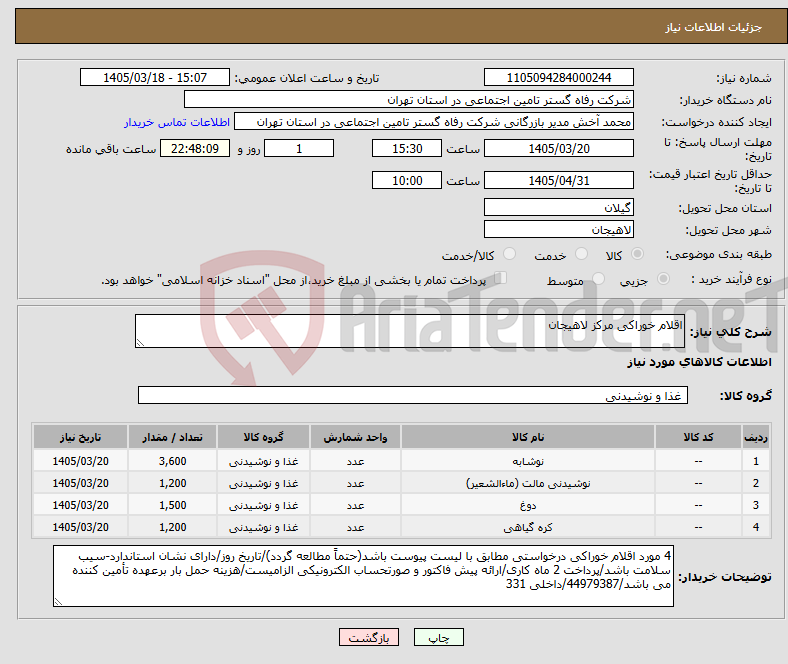Click the deadline time field 15:30

point(407,148)
